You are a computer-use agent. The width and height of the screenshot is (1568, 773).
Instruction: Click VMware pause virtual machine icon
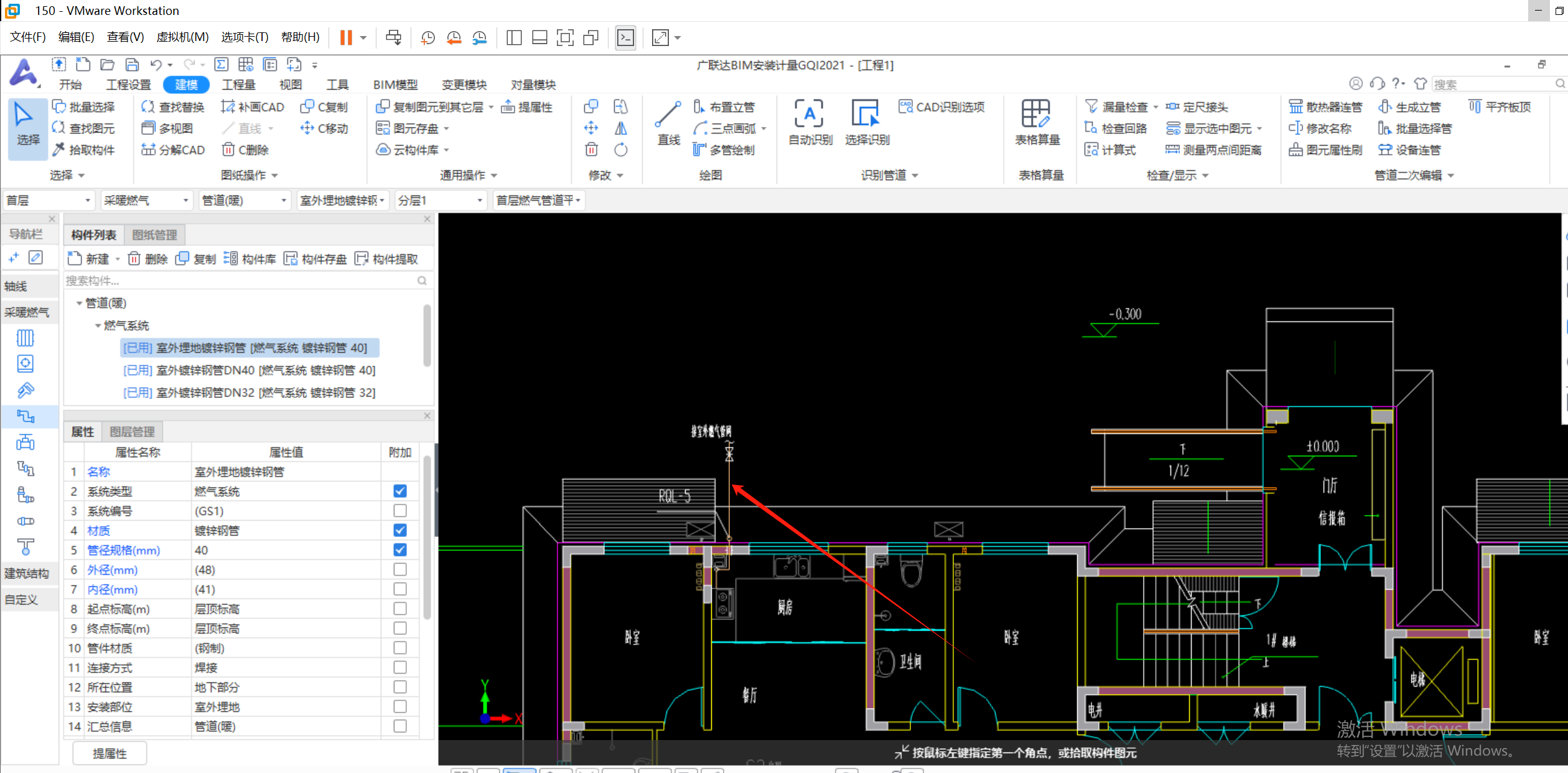click(346, 37)
